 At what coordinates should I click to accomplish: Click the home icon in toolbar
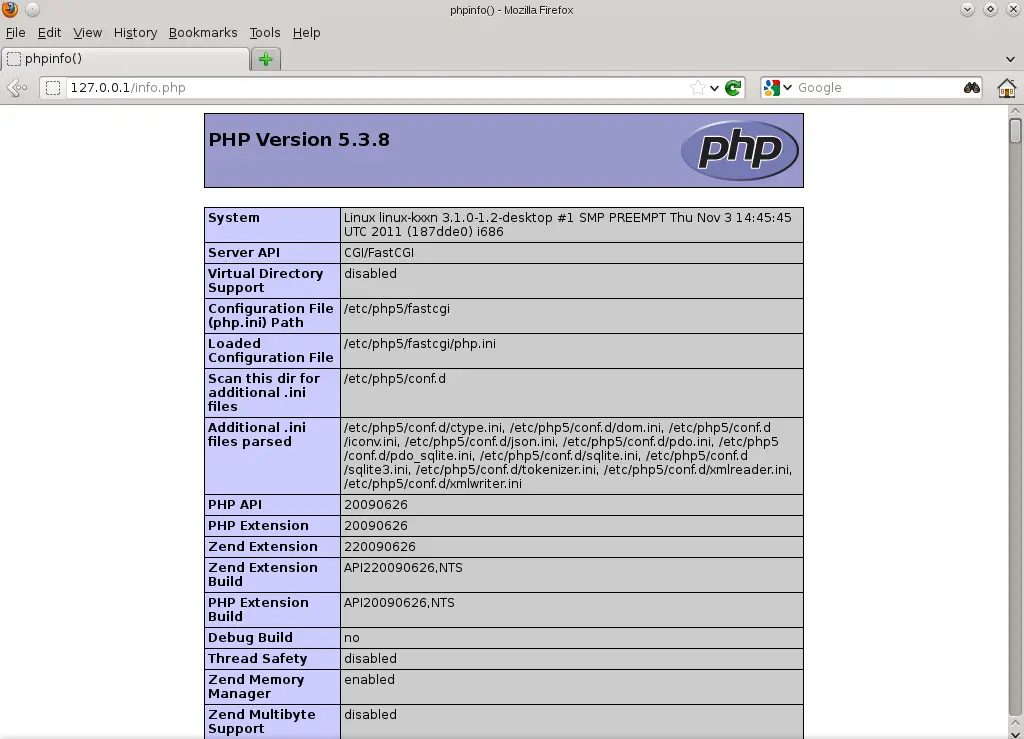coord(1006,87)
